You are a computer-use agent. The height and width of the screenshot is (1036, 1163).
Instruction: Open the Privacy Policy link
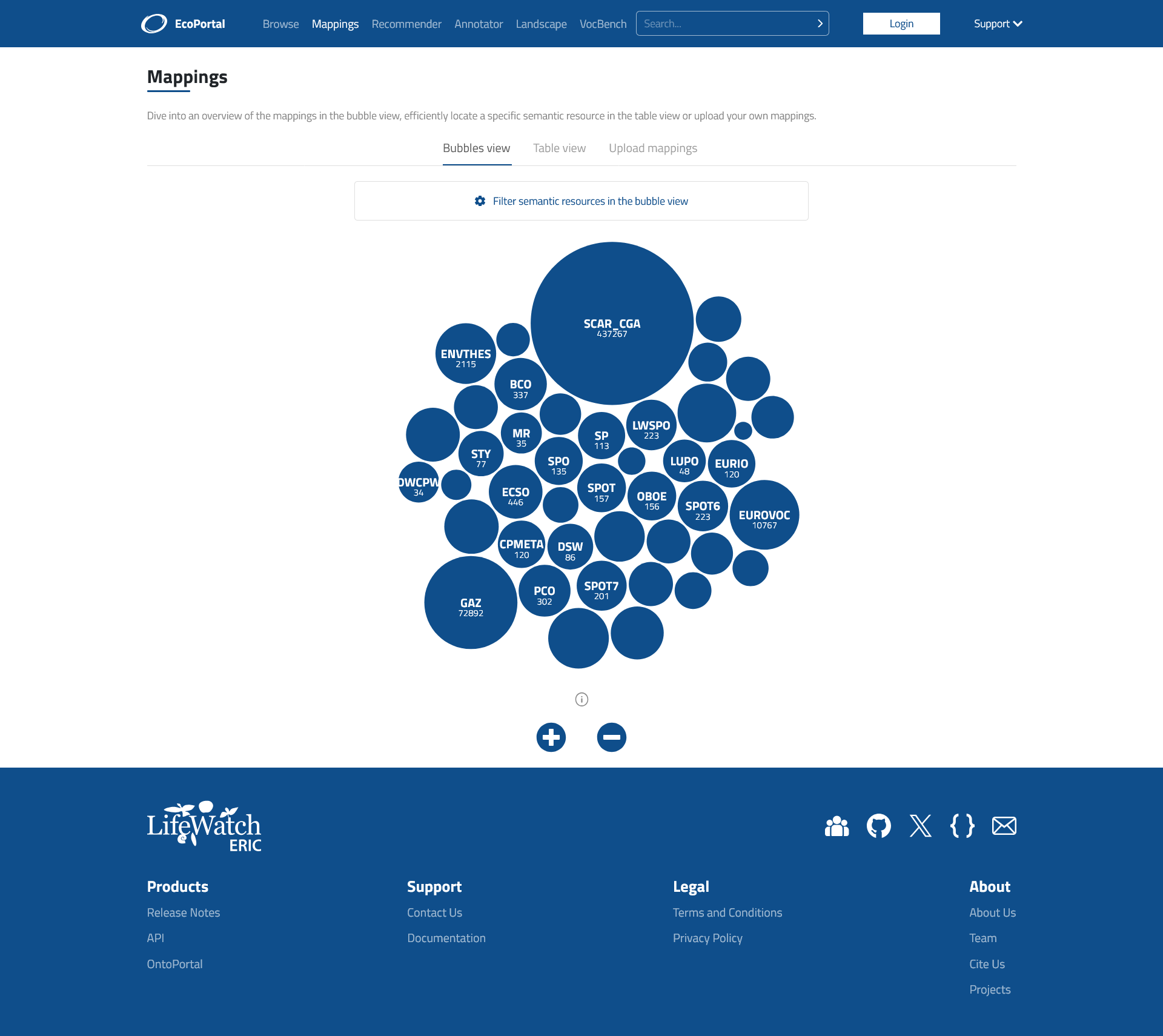pyautogui.click(x=707, y=938)
